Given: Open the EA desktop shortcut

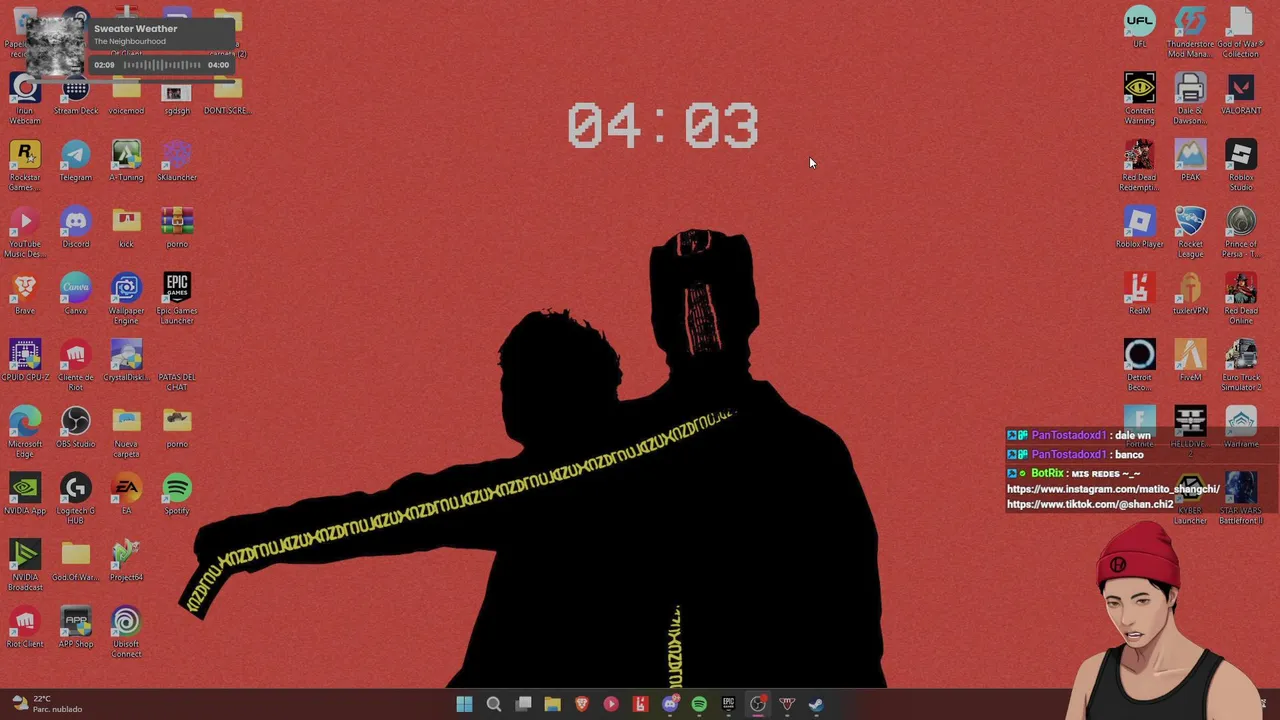Looking at the screenshot, I should point(126,495).
